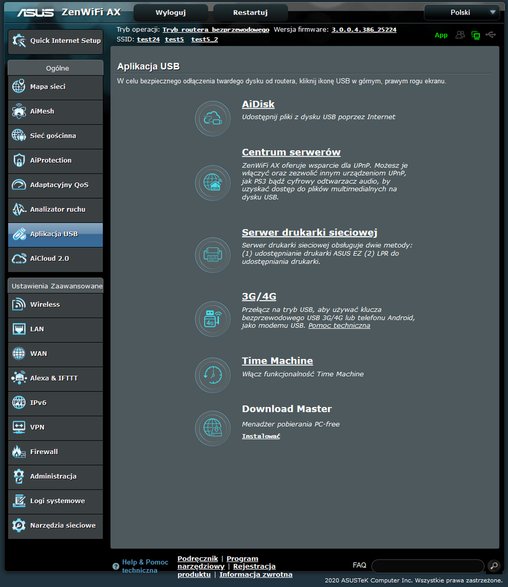Open the Firewall settings menu
The height and width of the screenshot is (587, 508).
(55, 452)
